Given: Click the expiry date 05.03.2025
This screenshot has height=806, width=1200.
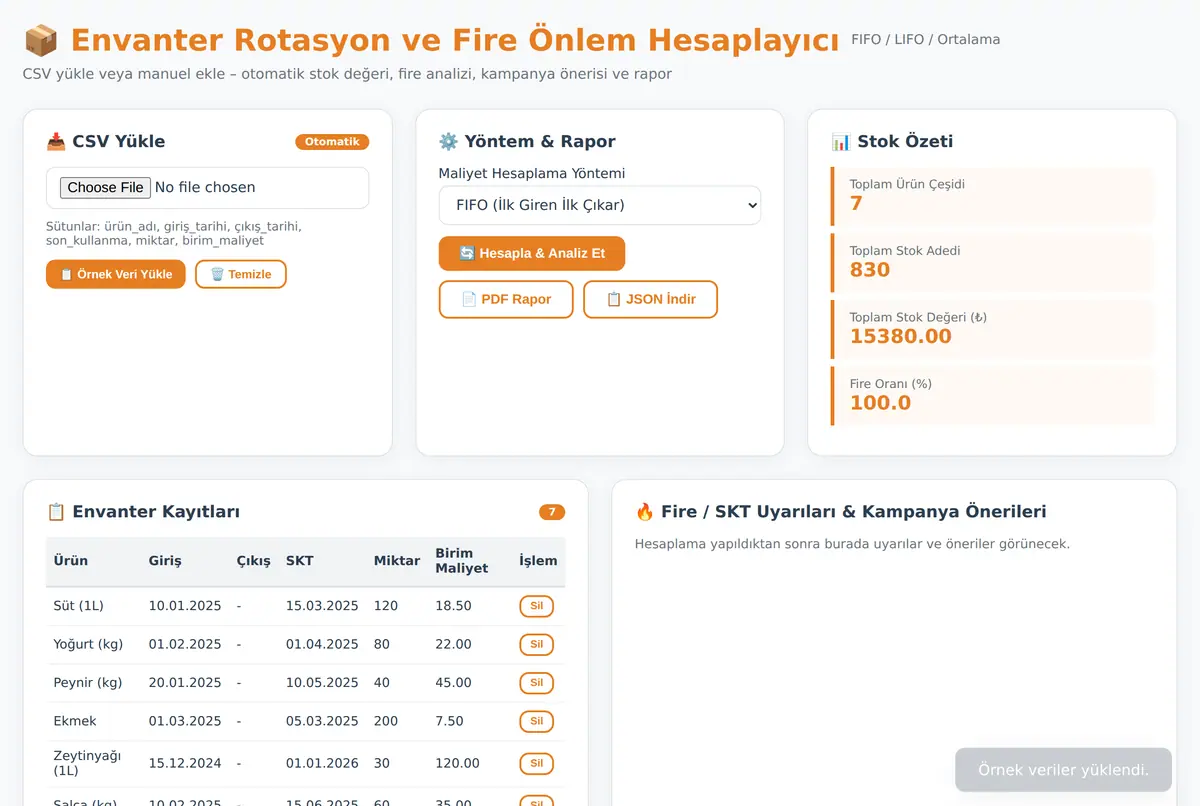Looking at the screenshot, I should [x=322, y=721].
